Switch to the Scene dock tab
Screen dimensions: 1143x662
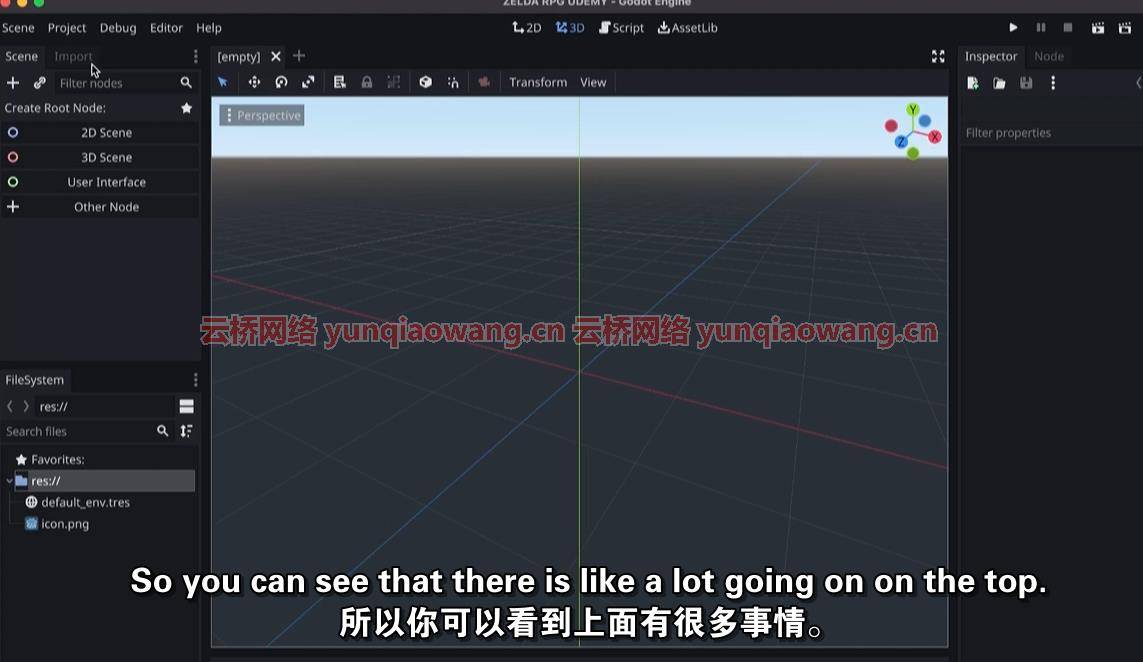click(21, 56)
